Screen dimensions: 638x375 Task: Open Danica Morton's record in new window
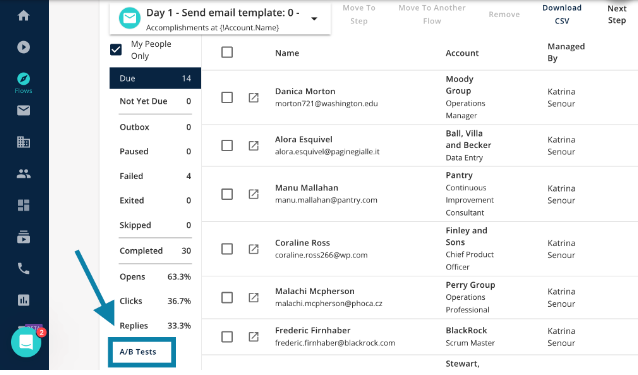tap(253, 98)
